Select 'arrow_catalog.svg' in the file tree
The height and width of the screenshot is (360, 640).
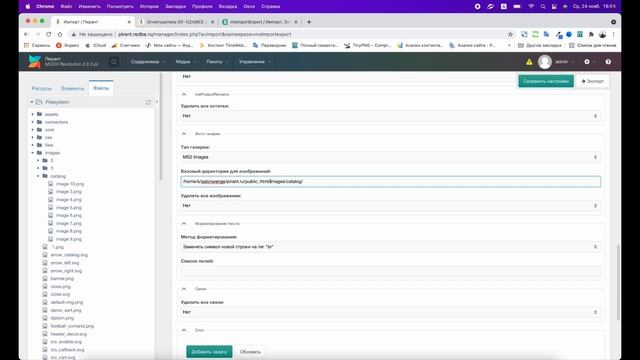(x=69, y=255)
